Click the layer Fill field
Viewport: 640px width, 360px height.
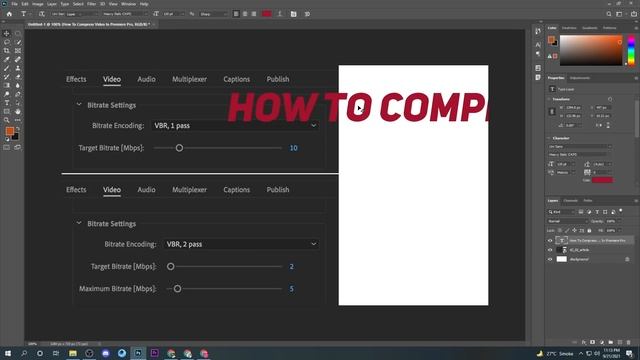point(611,231)
